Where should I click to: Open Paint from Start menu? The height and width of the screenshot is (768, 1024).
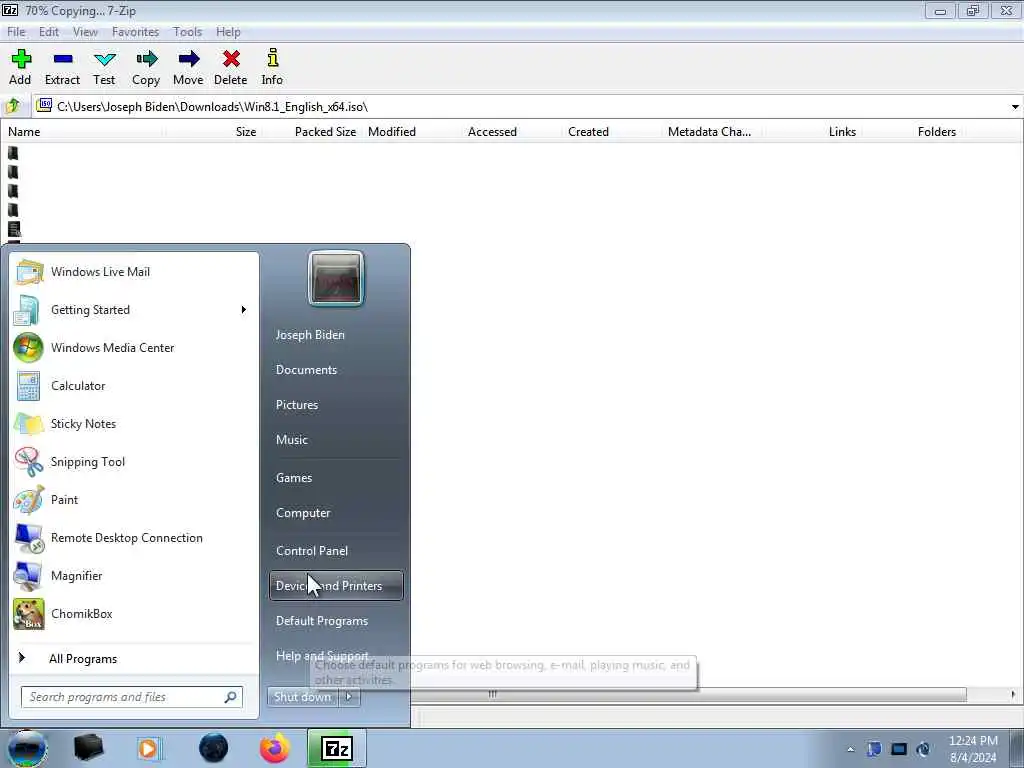coord(133,500)
